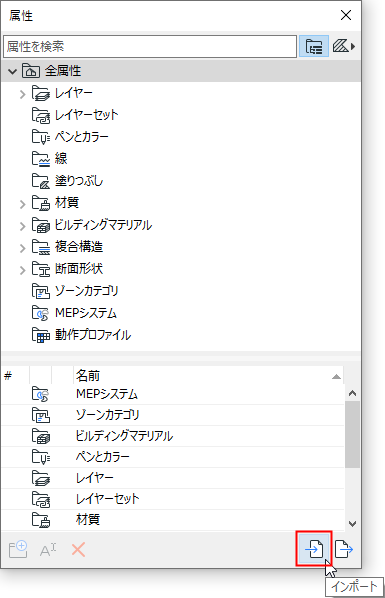Click 材質 folder icon in list
385x598 pixels.
(x=41, y=520)
